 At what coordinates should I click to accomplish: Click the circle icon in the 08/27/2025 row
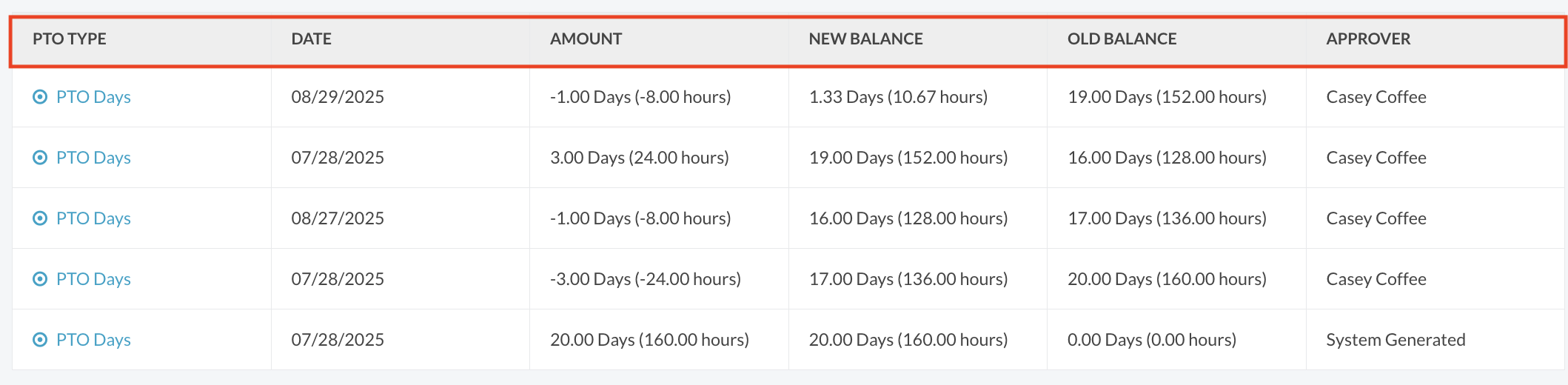[40, 218]
